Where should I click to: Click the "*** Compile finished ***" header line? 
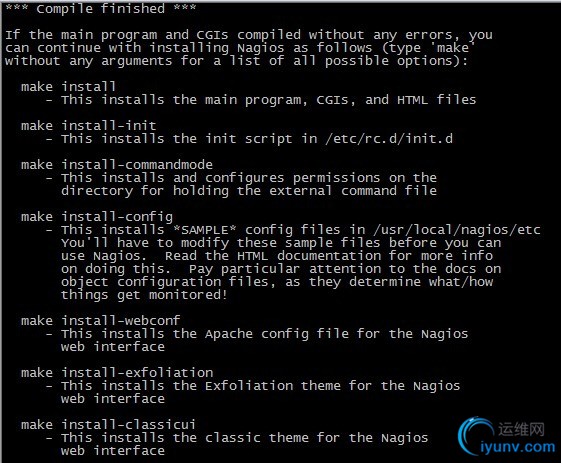point(101,8)
